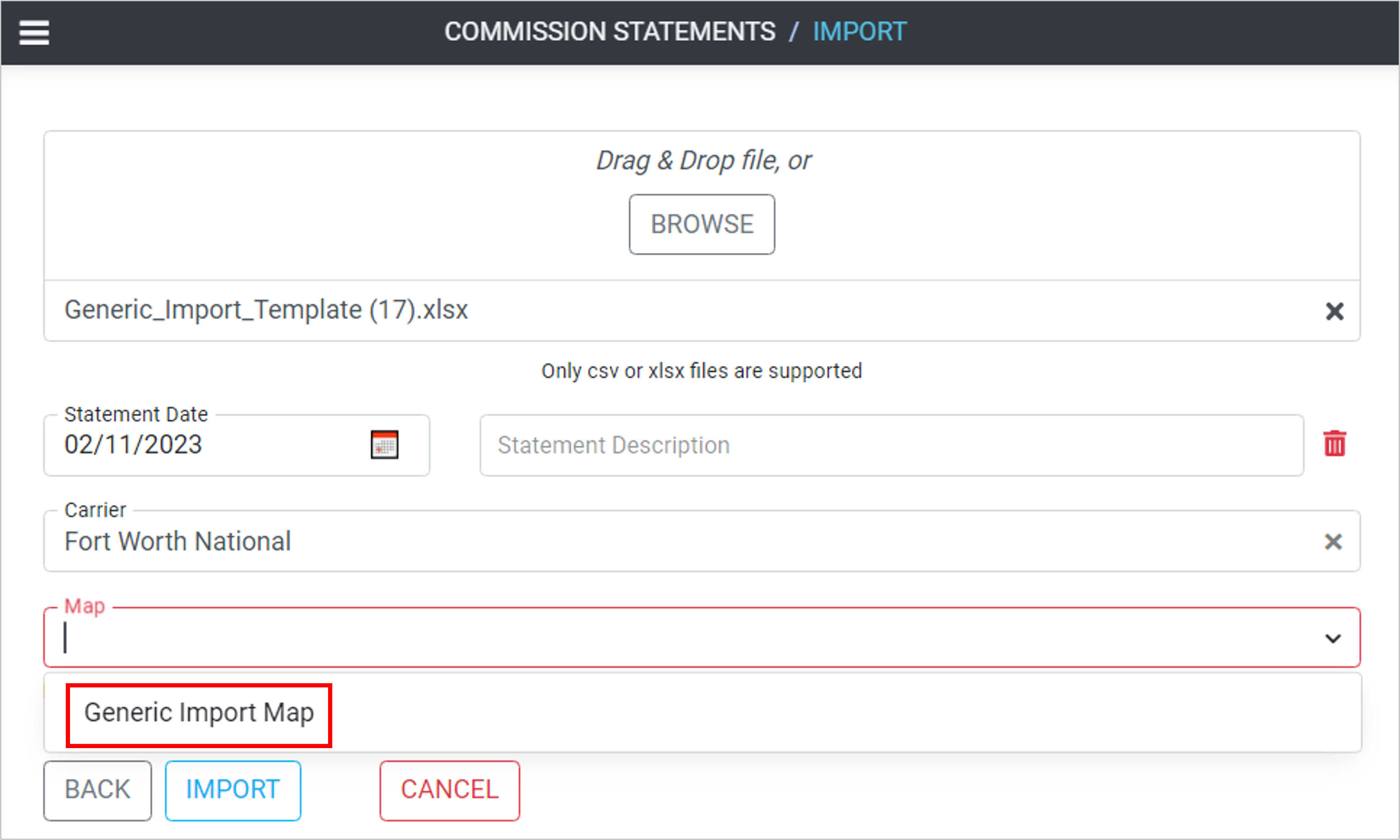Image resolution: width=1400 pixels, height=840 pixels.
Task: Go back using the BACK button
Action: pos(97,789)
